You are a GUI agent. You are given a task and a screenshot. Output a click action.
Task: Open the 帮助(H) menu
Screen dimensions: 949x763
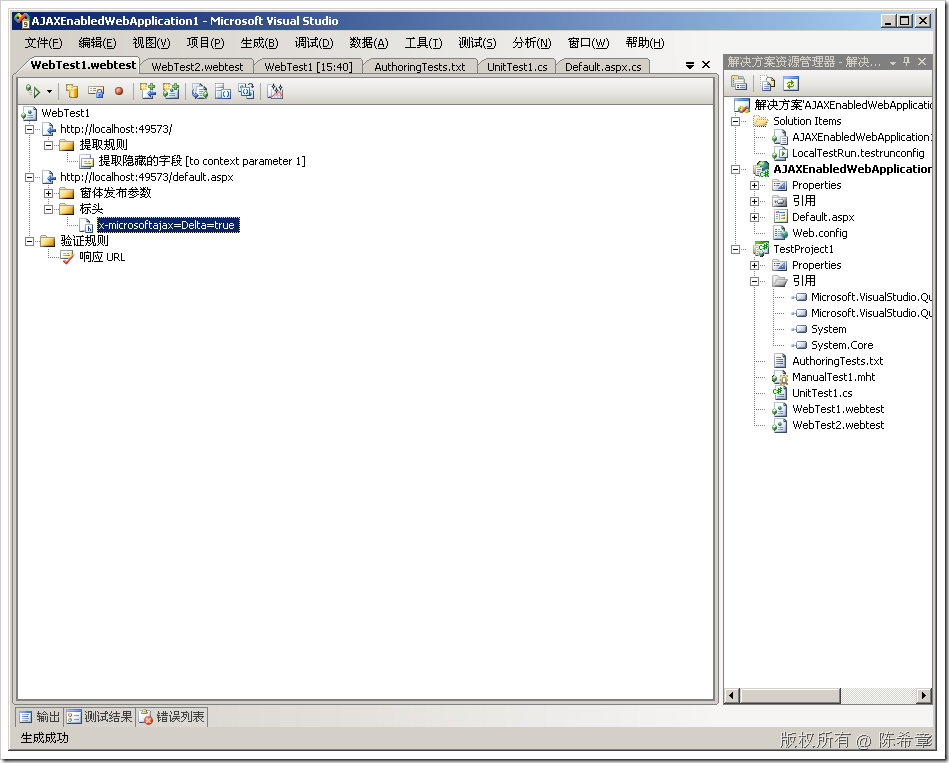pyautogui.click(x=645, y=43)
